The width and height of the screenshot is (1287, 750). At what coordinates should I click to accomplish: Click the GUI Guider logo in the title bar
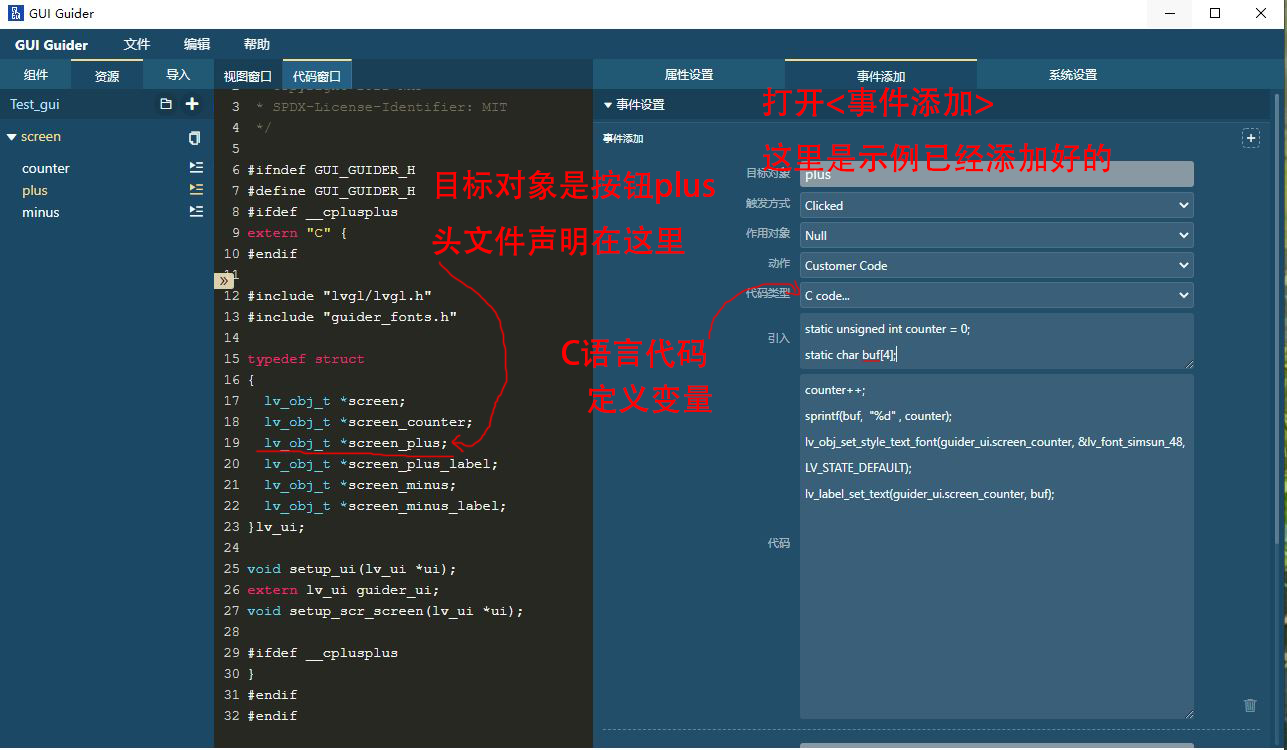tap(15, 13)
